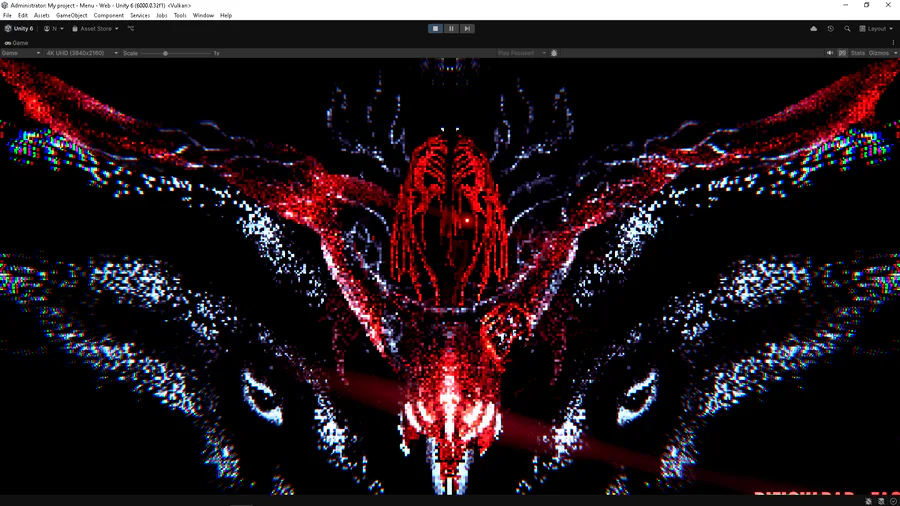Select the Game tab
Image resolution: width=900 pixels, height=506 pixels.
click(x=16, y=43)
